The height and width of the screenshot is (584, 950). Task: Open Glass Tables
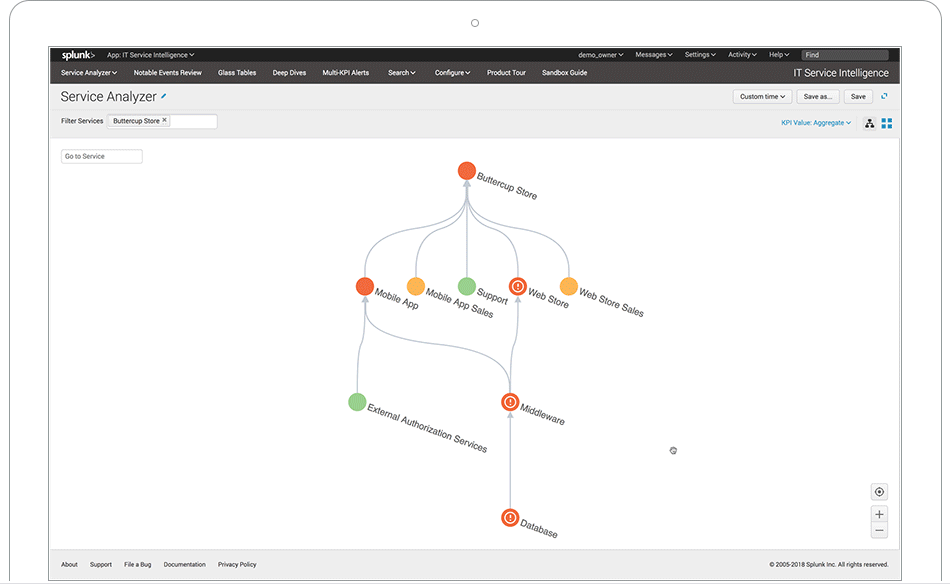[x=237, y=73]
